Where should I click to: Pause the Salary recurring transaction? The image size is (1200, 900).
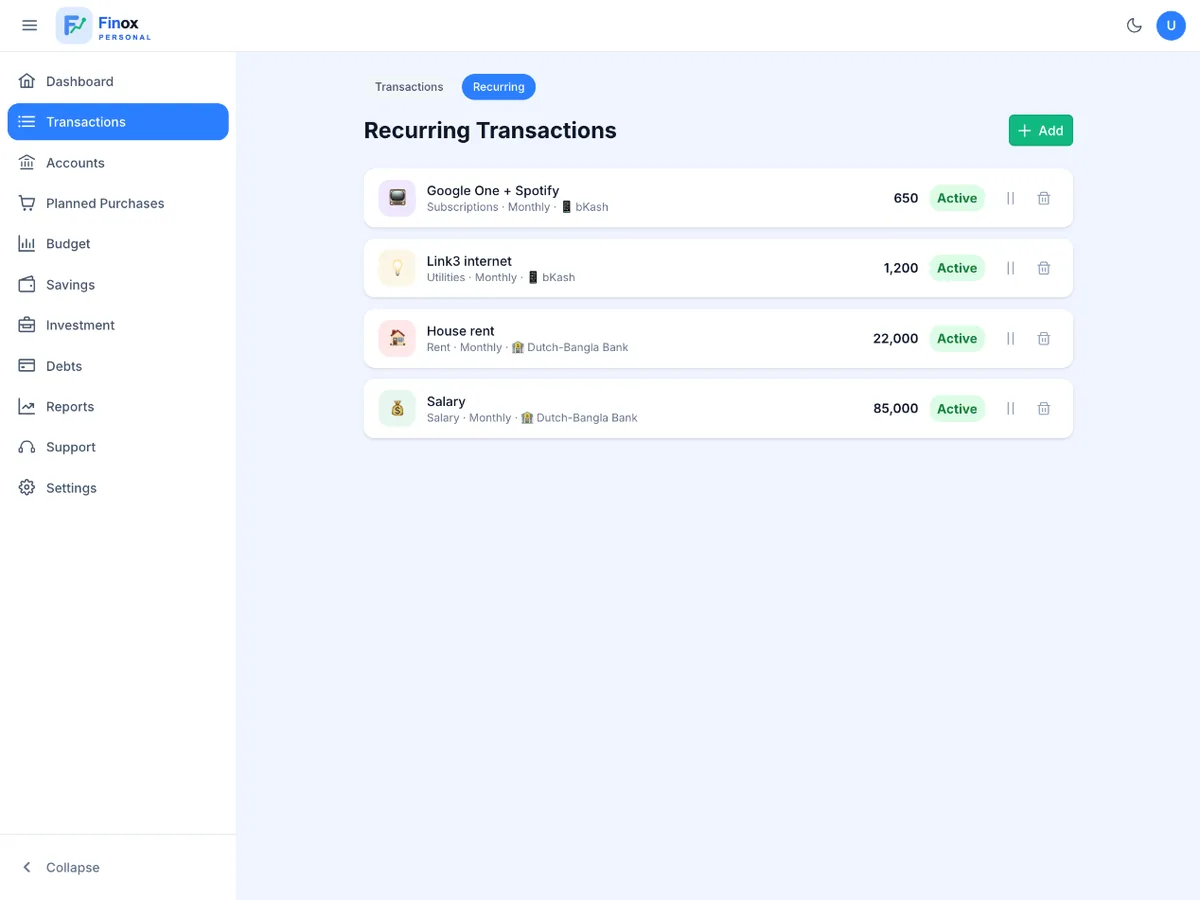coord(1010,408)
